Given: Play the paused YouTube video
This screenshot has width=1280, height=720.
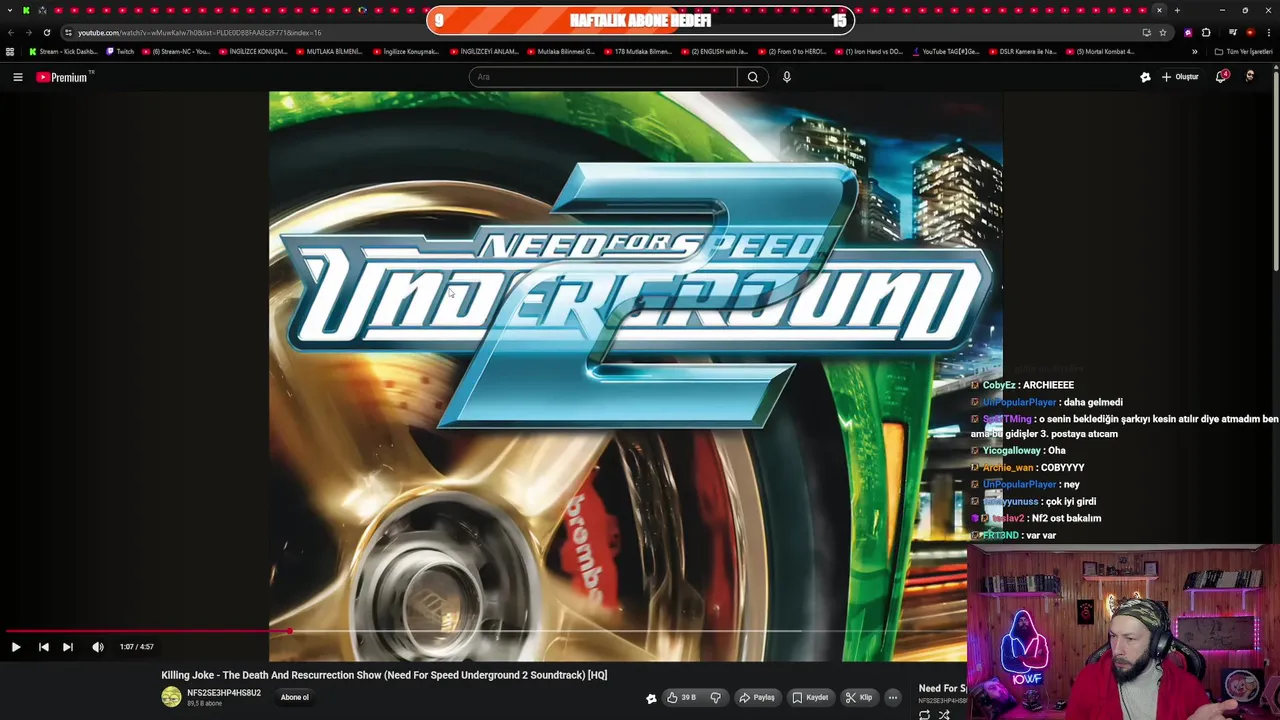Looking at the screenshot, I should pyautogui.click(x=16, y=647).
